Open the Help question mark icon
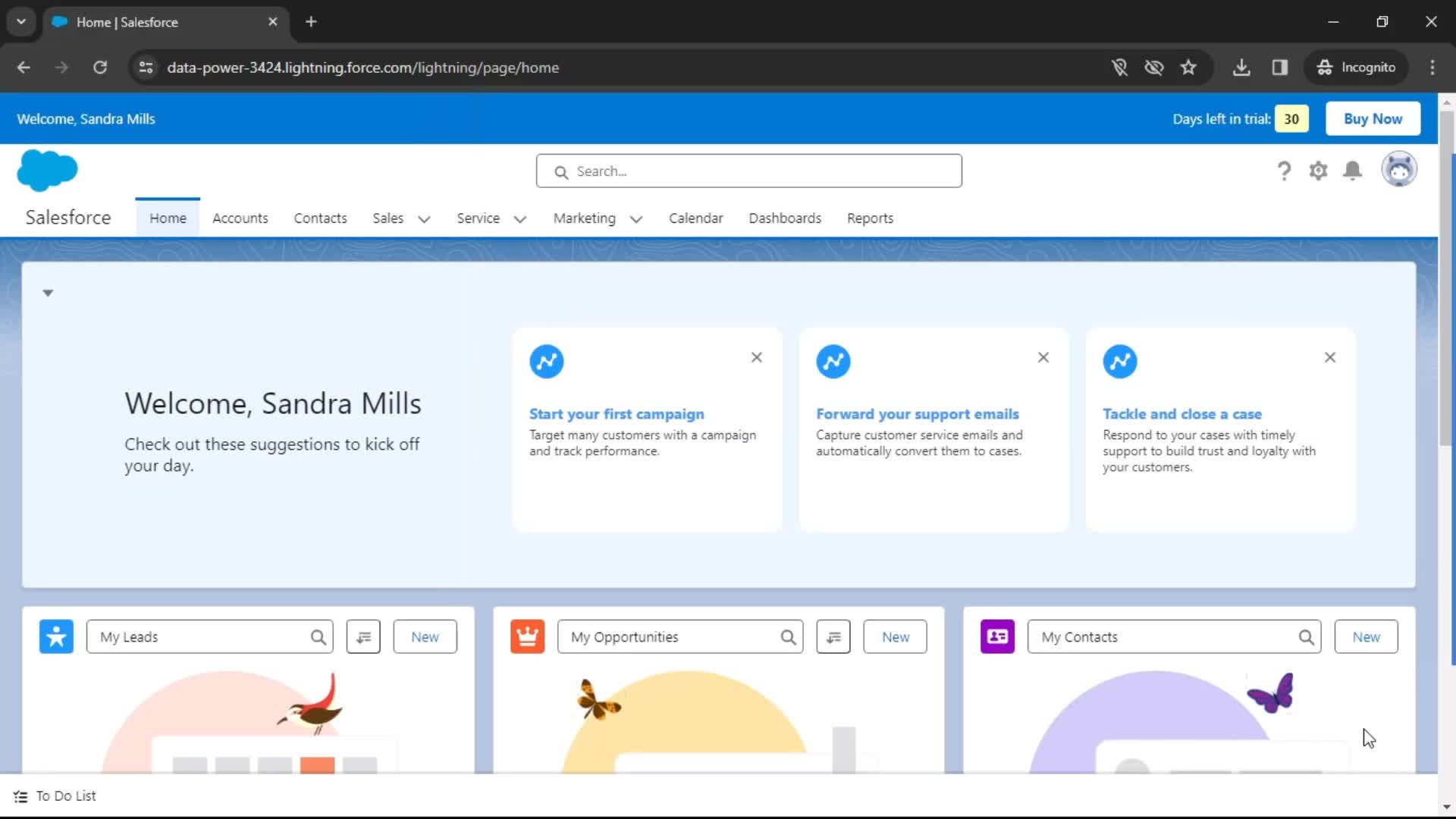Image resolution: width=1456 pixels, height=819 pixels. pos(1284,171)
